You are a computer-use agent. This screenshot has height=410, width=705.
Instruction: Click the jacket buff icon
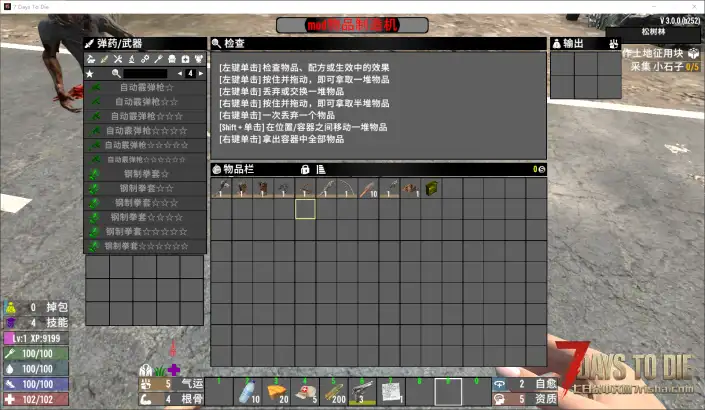145,370
